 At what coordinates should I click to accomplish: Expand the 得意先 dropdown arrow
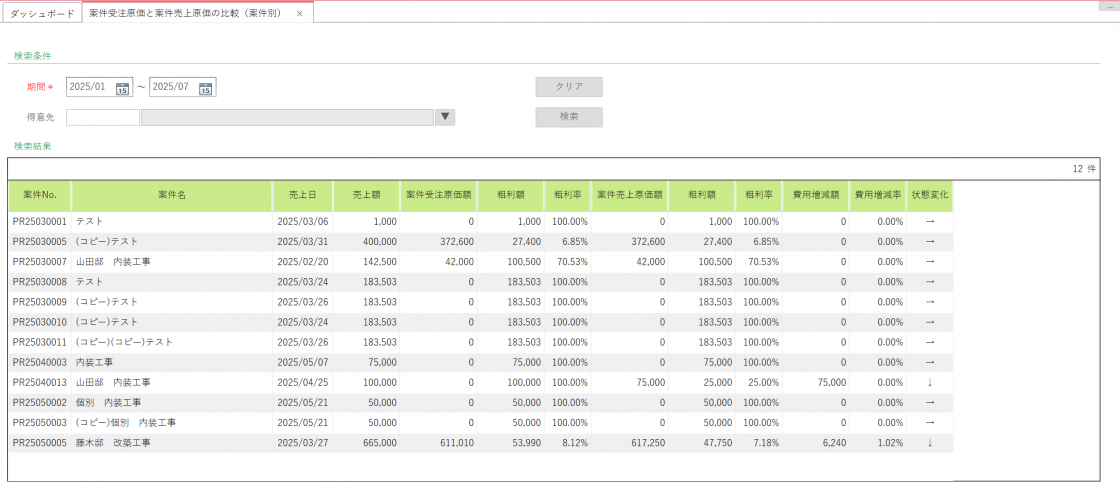pos(446,117)
